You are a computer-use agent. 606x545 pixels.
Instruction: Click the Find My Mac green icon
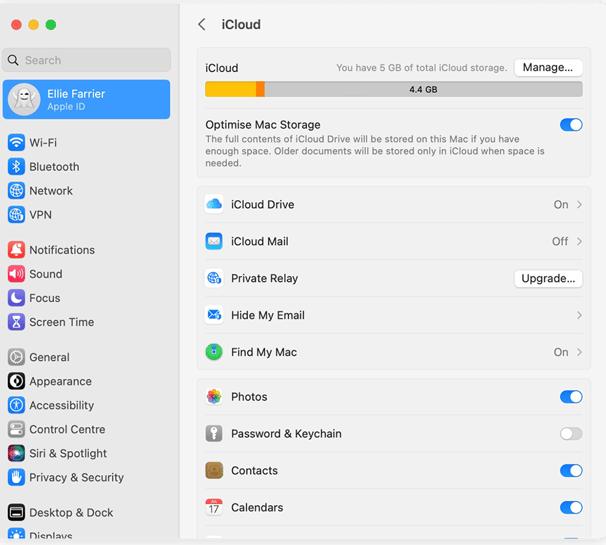coord(214,352)
